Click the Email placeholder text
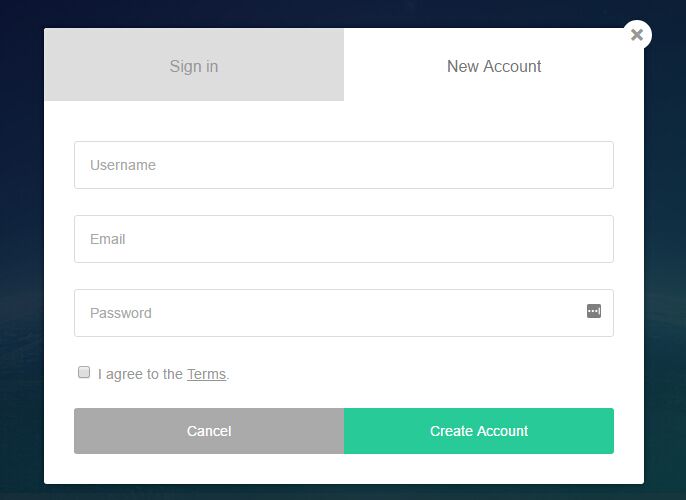Image resolution: width=686 pixels, height=500 pixels. [108, 239]
